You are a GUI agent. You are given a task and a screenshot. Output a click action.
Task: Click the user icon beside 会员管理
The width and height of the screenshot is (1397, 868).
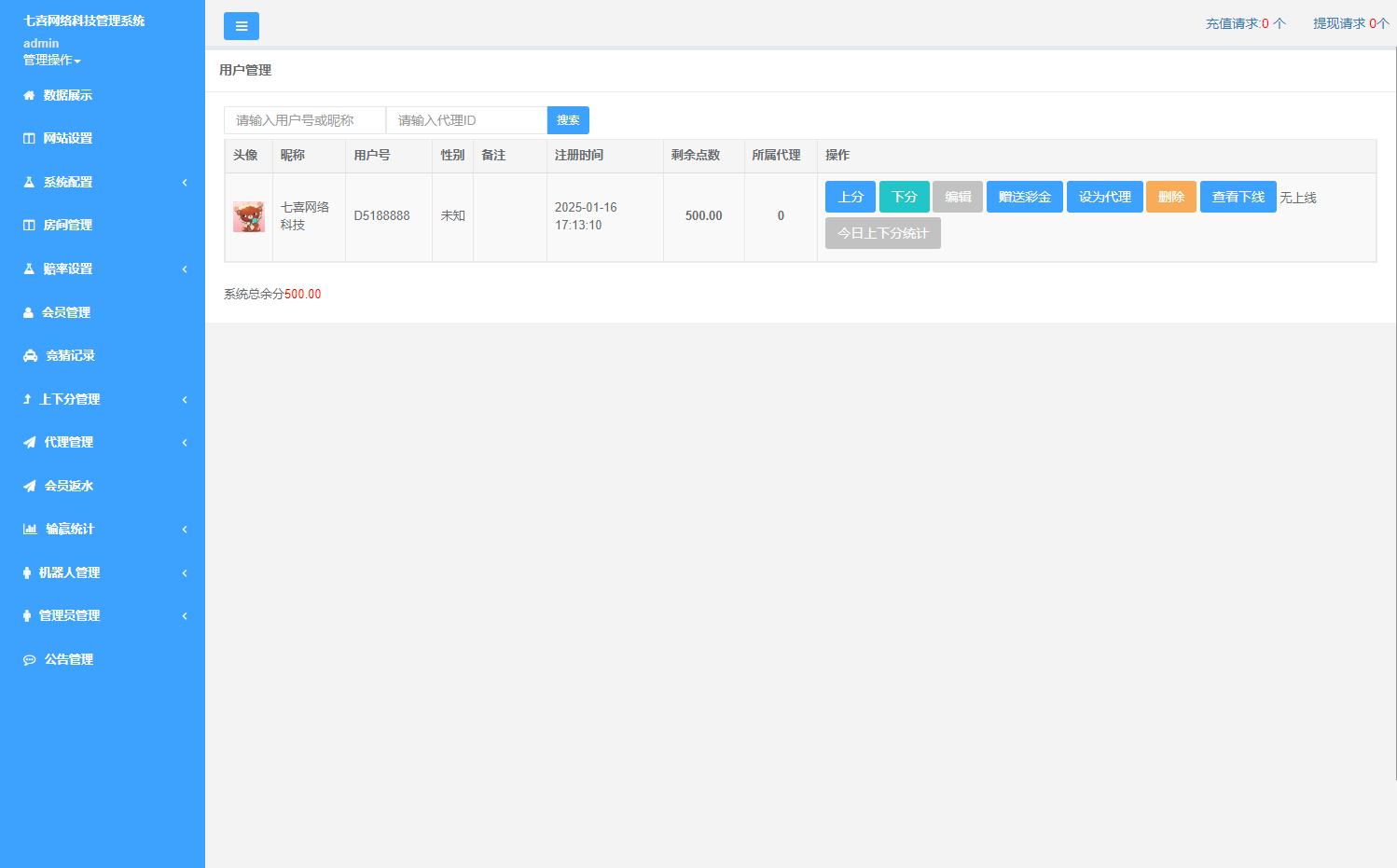pyautogui.click(x=28, y=312)
